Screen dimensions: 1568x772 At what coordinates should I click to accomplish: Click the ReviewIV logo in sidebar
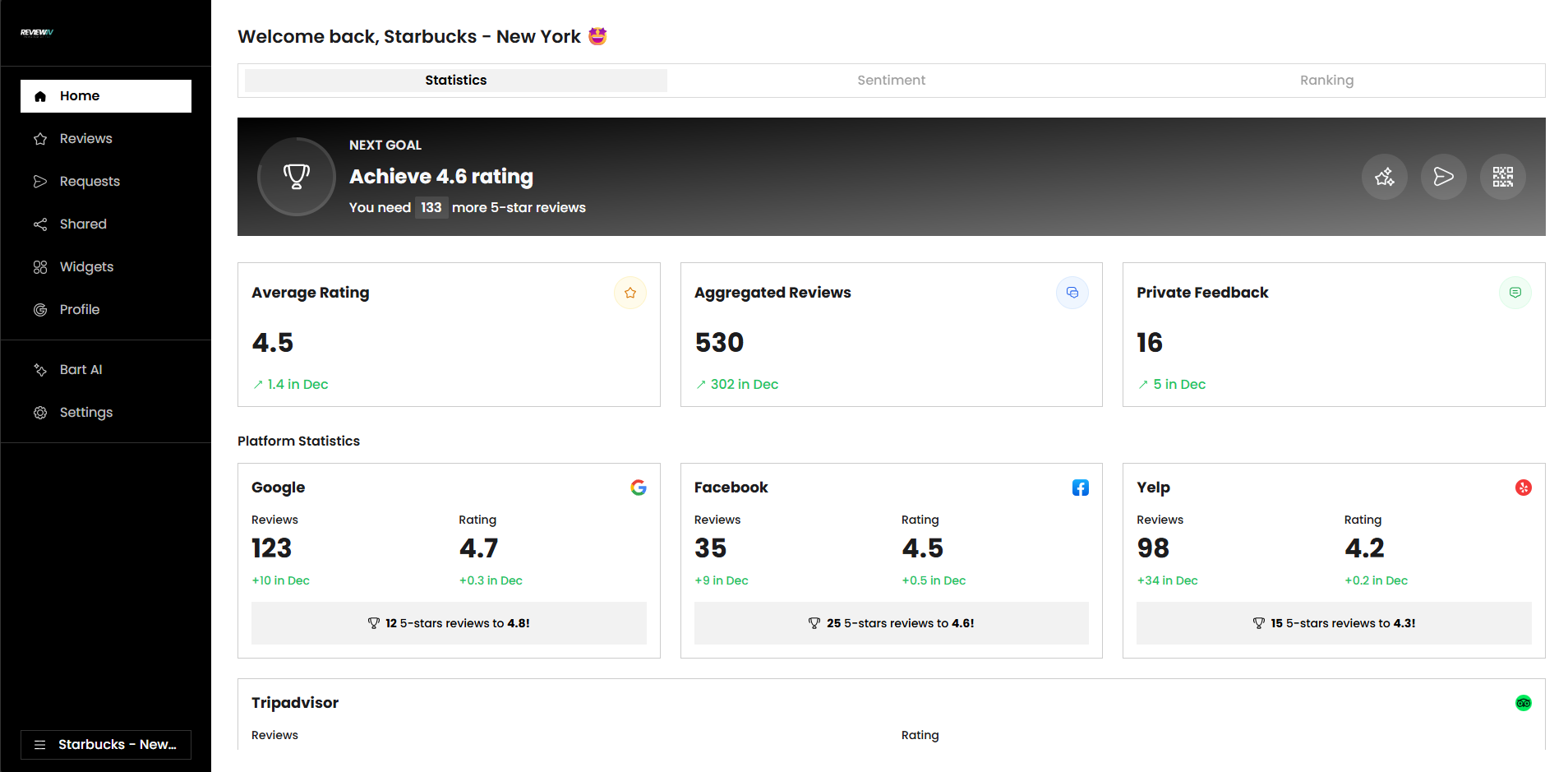coord(37,33)
